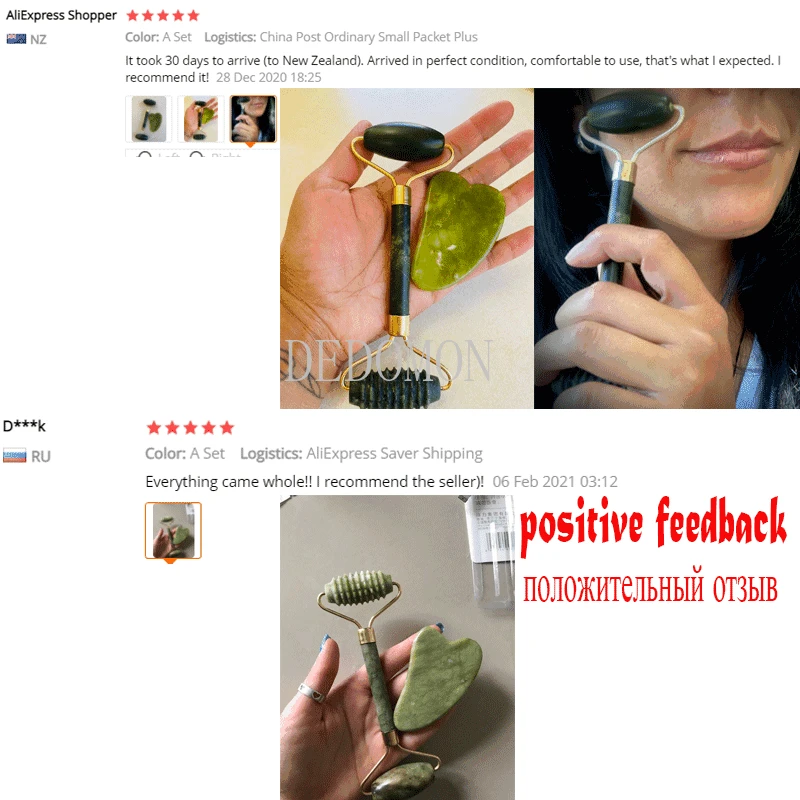Click the DEDOMON watermark on the photo
Image resolution: width=800 pixels, height=800 pixels.
point(389,361)
